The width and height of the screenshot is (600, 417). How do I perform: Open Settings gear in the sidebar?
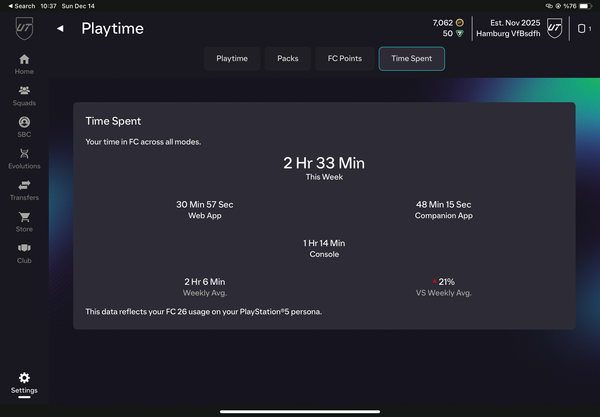(x=24, y=380)
